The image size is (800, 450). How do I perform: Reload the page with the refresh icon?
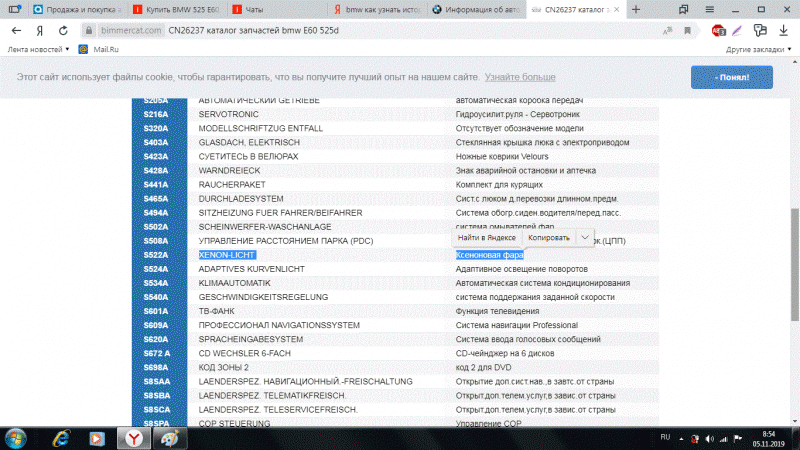[63, 31]
